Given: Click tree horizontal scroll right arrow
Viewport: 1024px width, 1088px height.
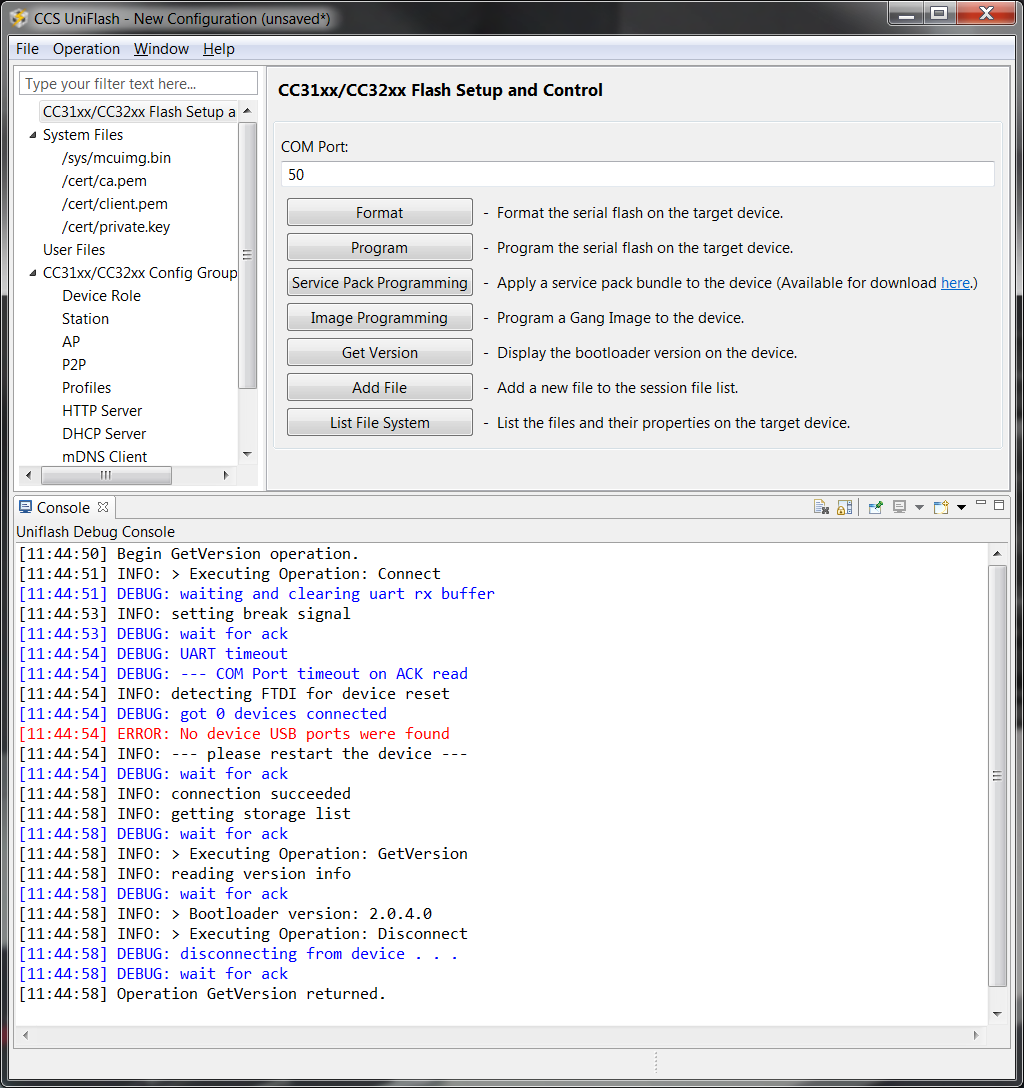Looking at the screenshot, I should (225, 475).
